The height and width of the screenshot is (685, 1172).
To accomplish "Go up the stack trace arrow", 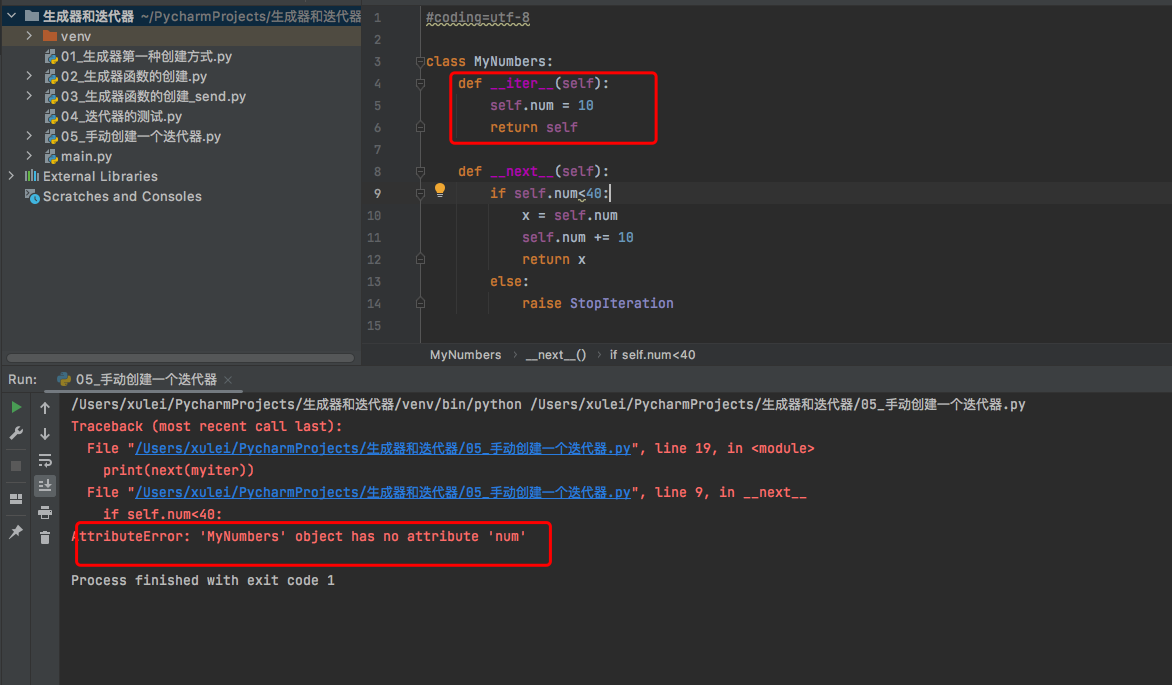I will tap(45, 408).
